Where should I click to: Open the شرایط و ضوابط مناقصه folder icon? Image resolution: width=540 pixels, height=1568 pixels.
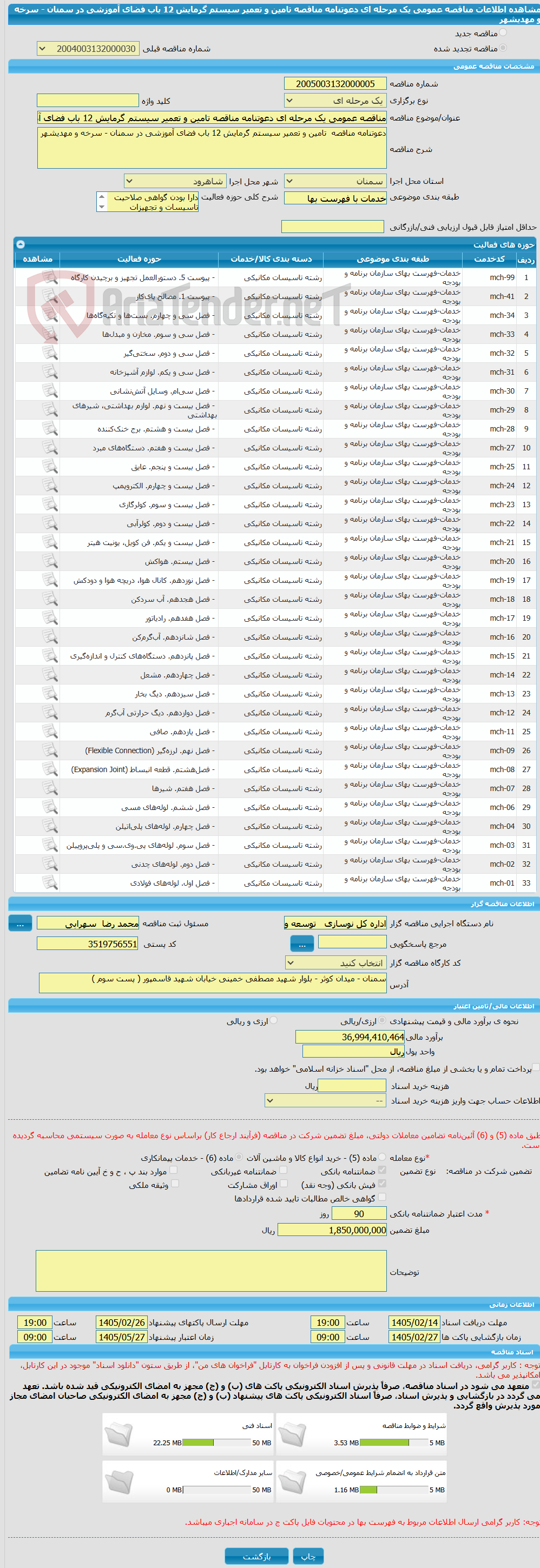click(293, 1436)
